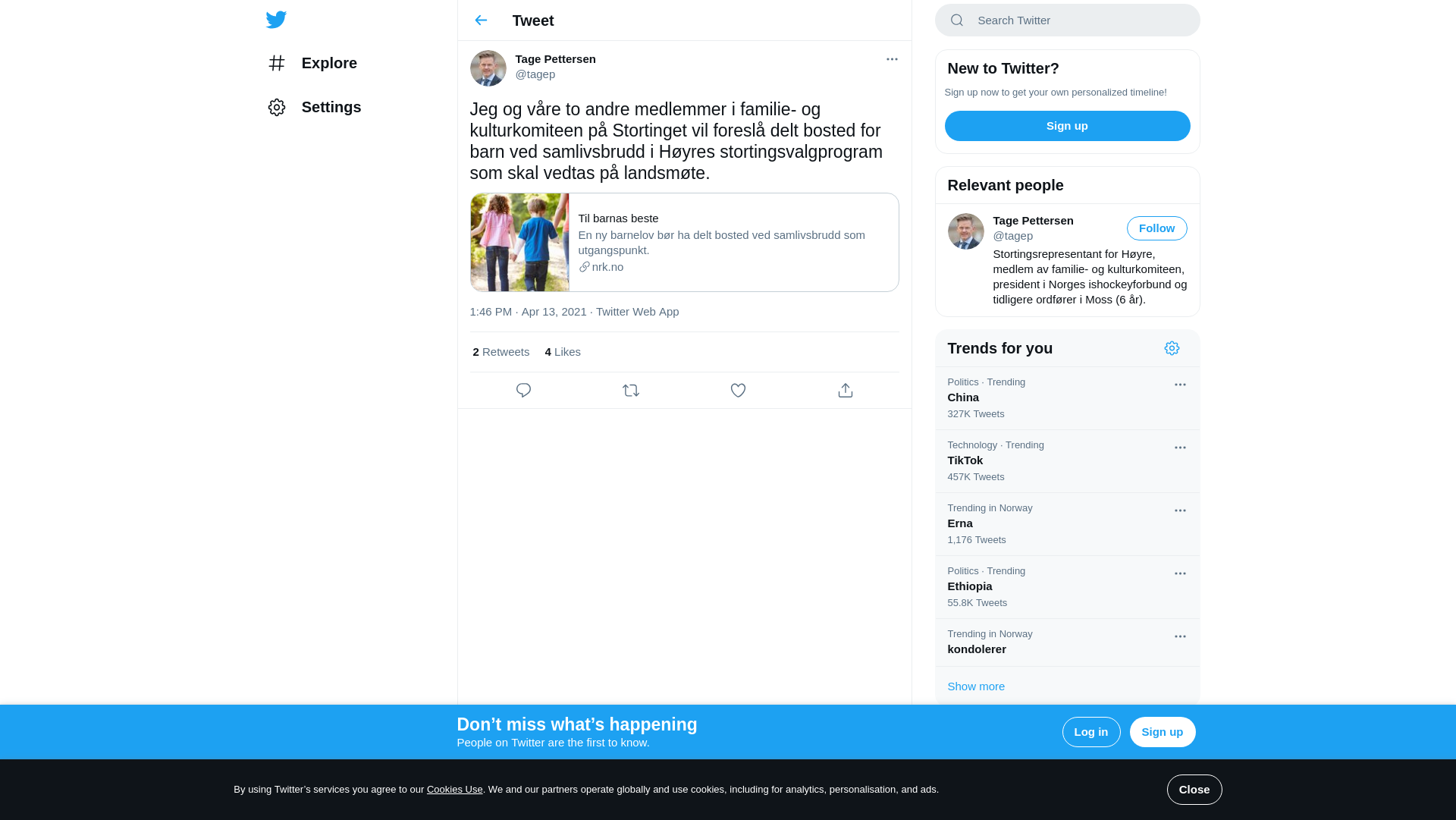
Task: View the 2 Retweets list
Action: pyautogui.click(x=500, y=352)
